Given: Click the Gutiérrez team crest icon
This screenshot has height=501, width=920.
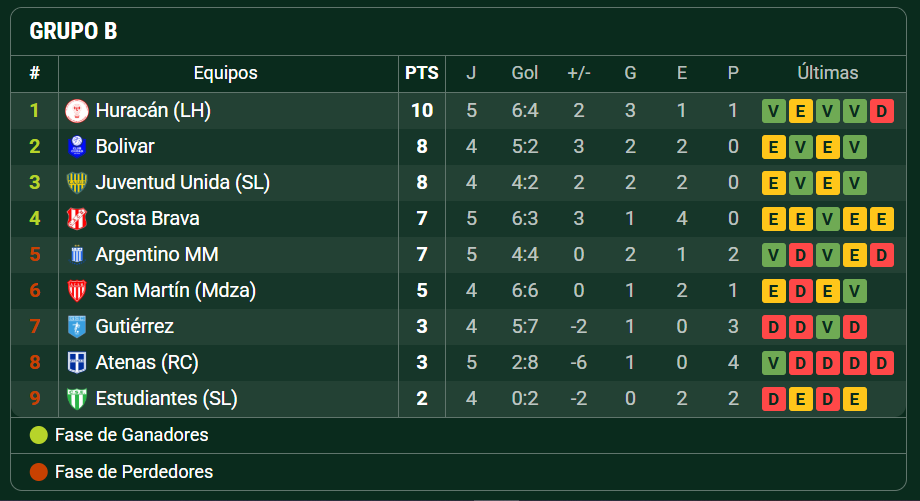Looking at the screenshot, I should [77, 327].
